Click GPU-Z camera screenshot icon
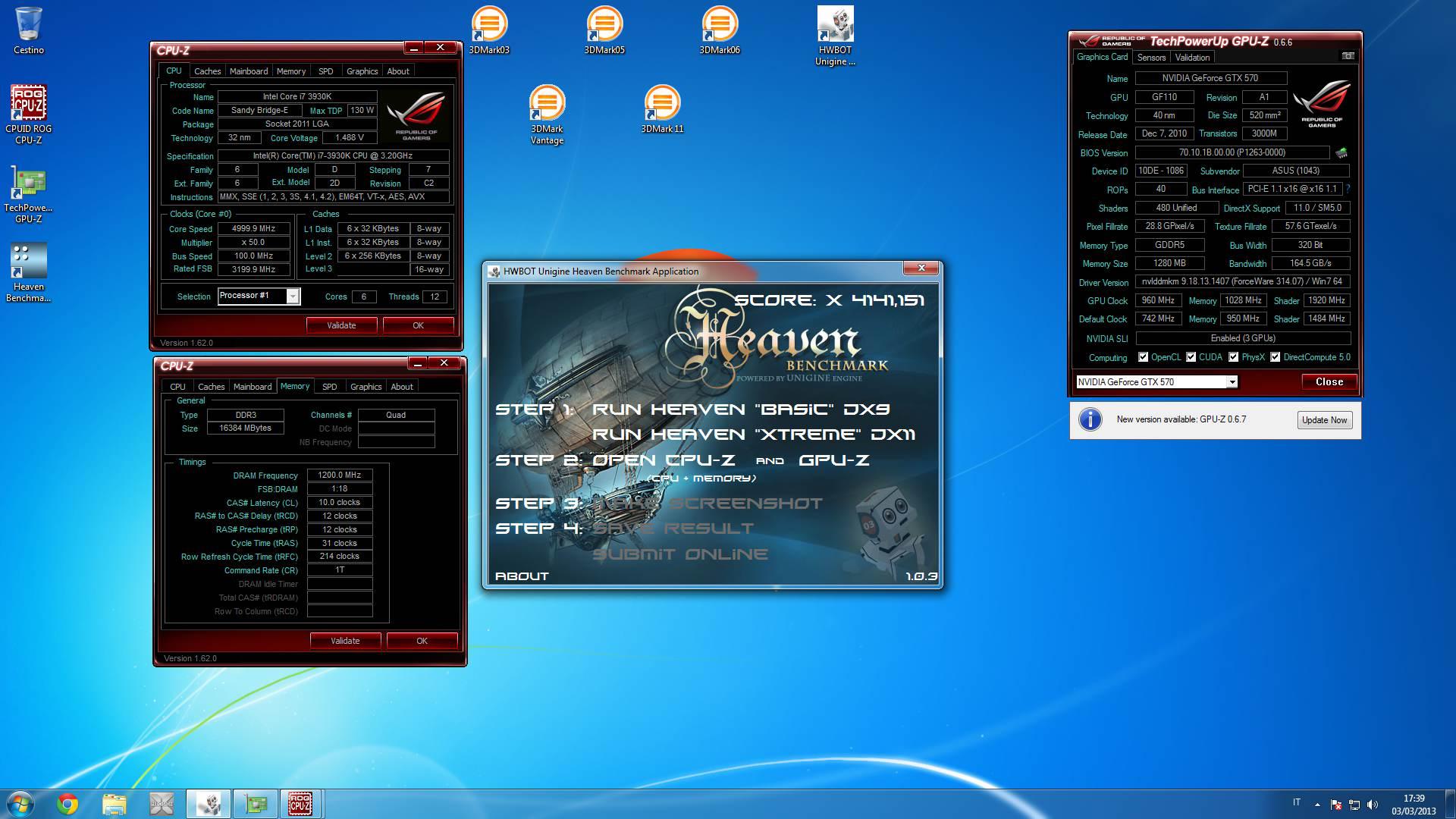The height and width of the screenshot is (819, 1456). pyautogui.click(x=1348, y=56)
